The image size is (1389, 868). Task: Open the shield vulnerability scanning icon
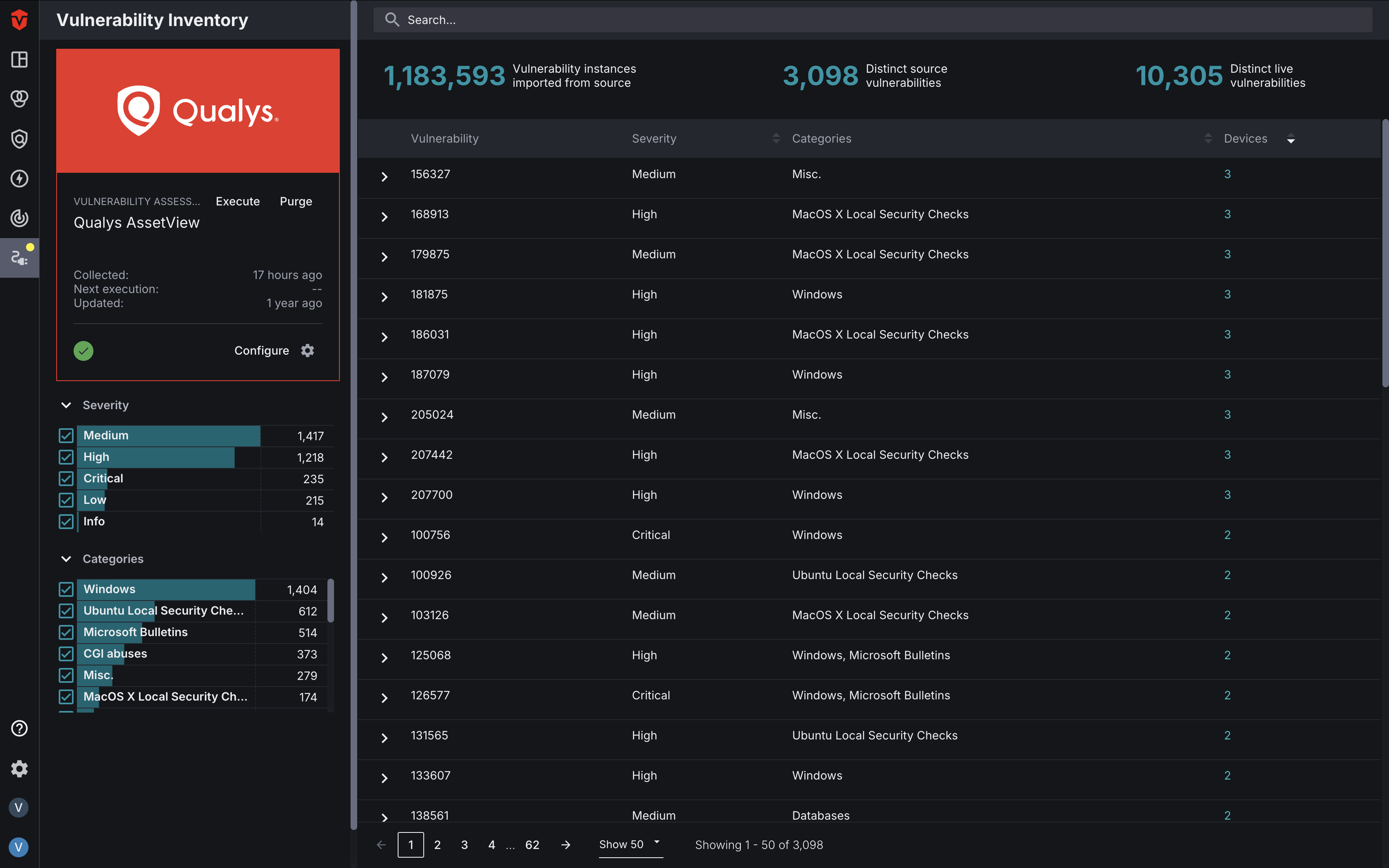point(19,138)
